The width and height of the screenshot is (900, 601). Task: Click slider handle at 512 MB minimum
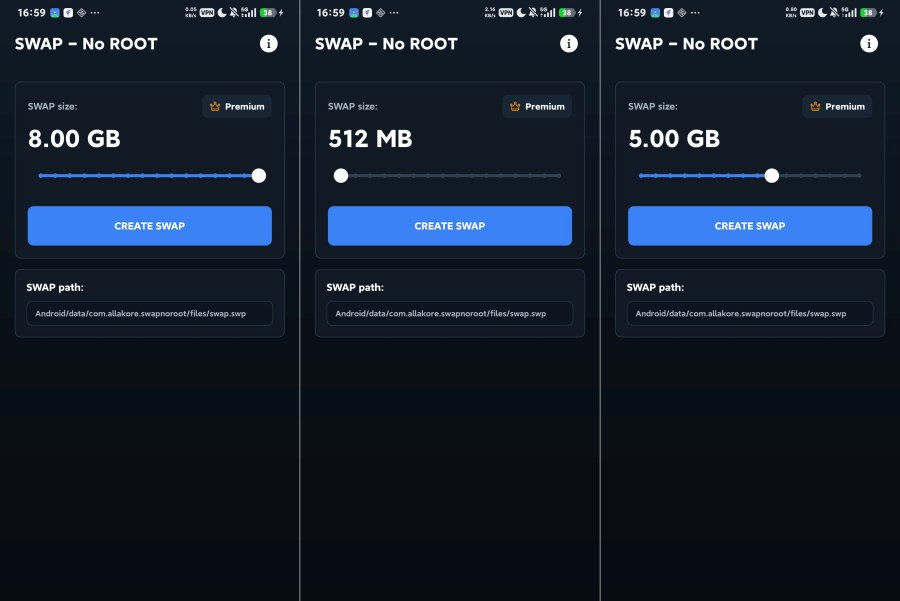[x=341, y=176]
